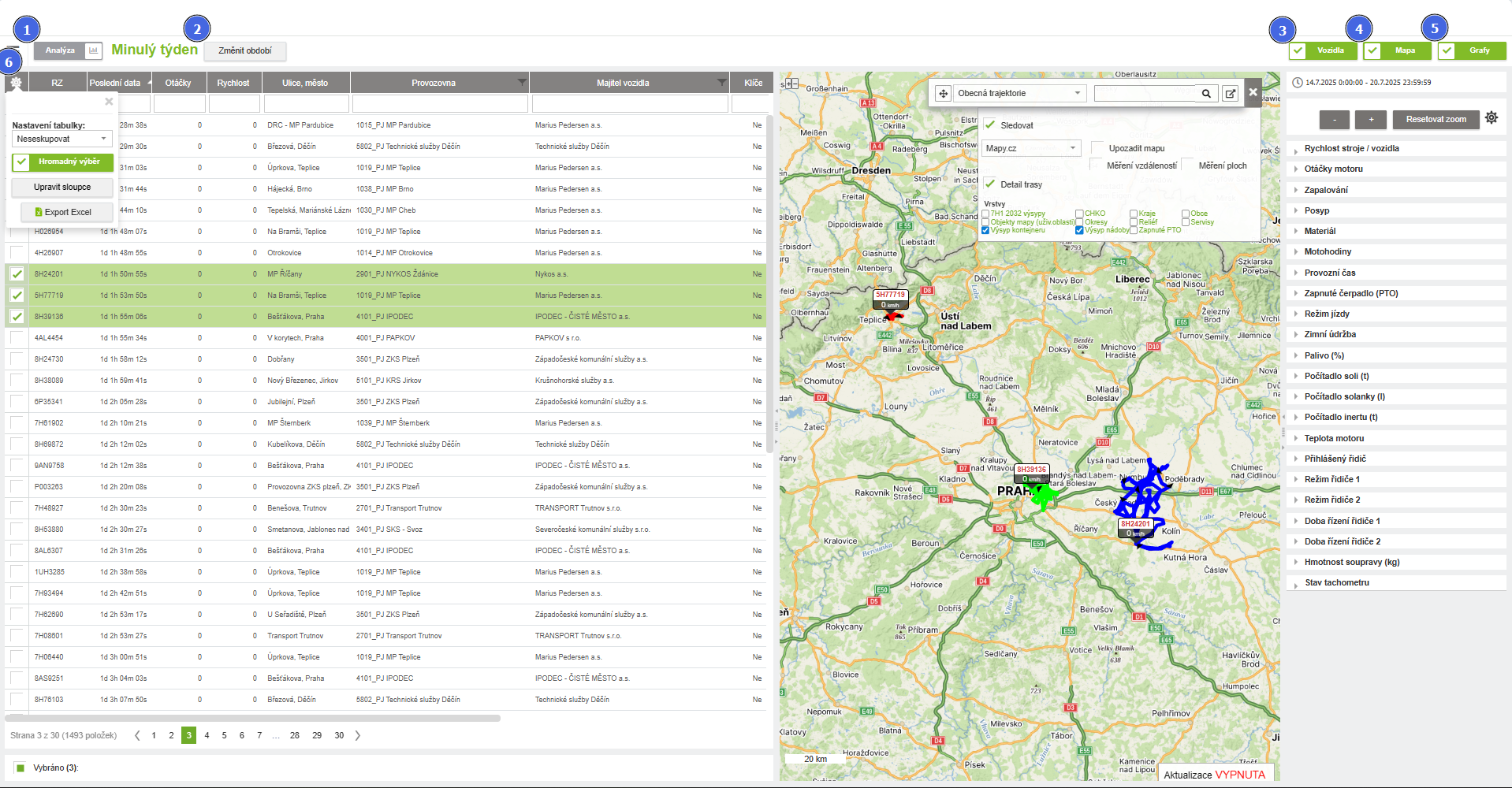
Task: Click the Ulice, město filter input field
Action: [306, 104]
